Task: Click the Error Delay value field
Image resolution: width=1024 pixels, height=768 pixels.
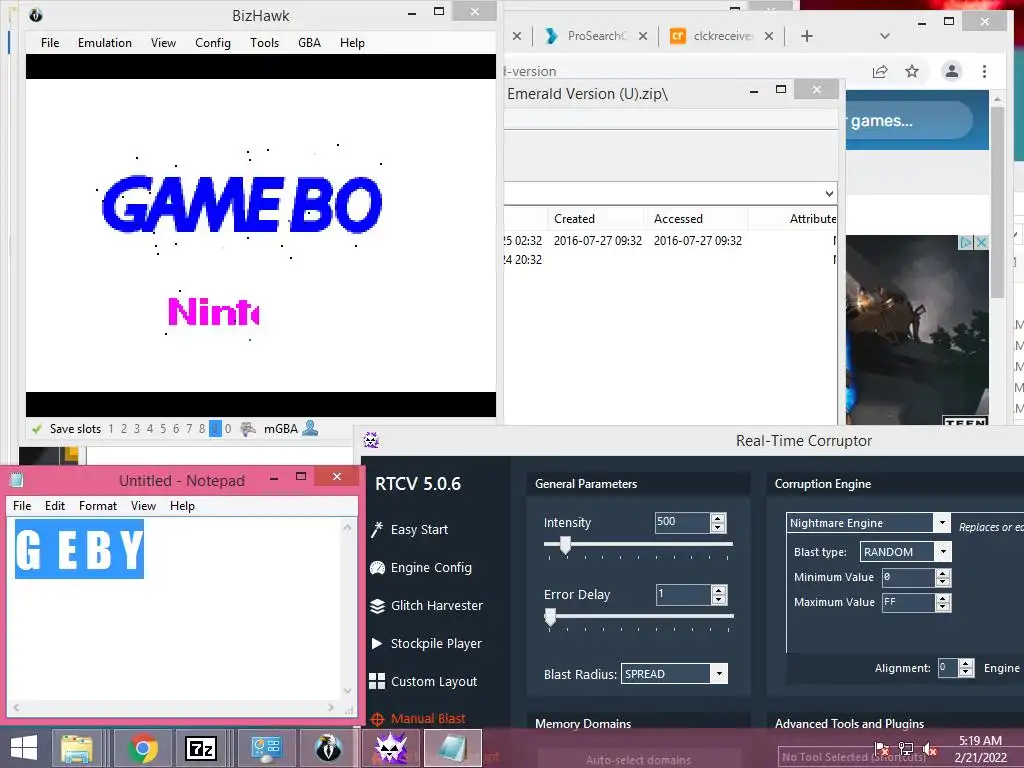Action: click(x=682, y=594)
